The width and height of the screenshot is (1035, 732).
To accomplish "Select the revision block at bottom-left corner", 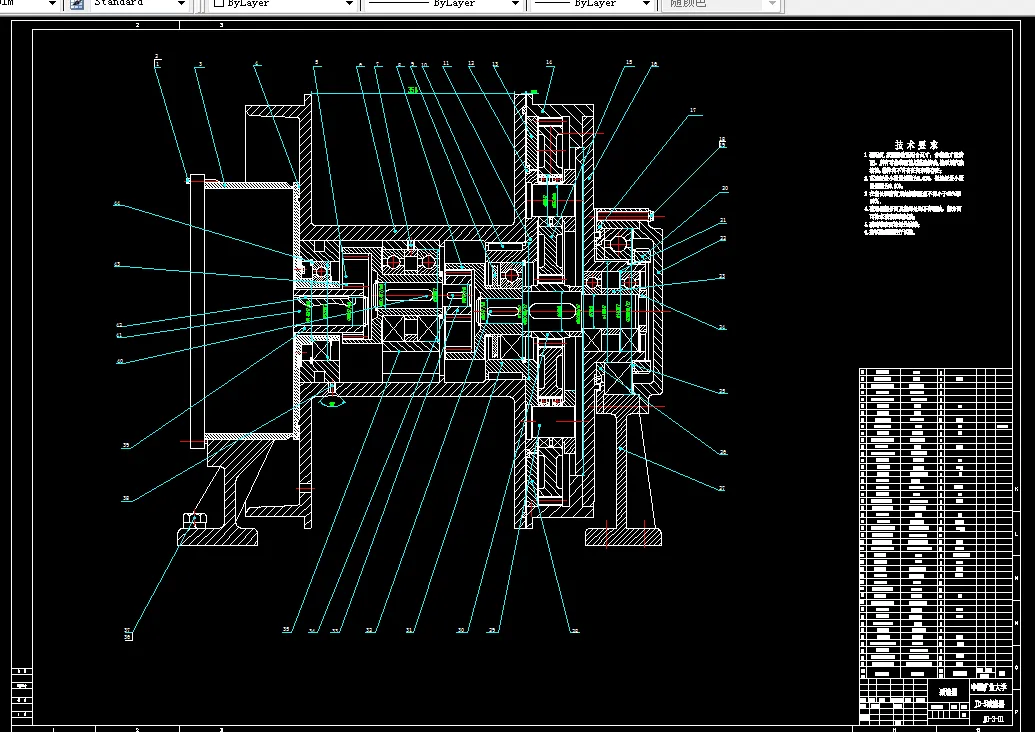I will [21, 697].
